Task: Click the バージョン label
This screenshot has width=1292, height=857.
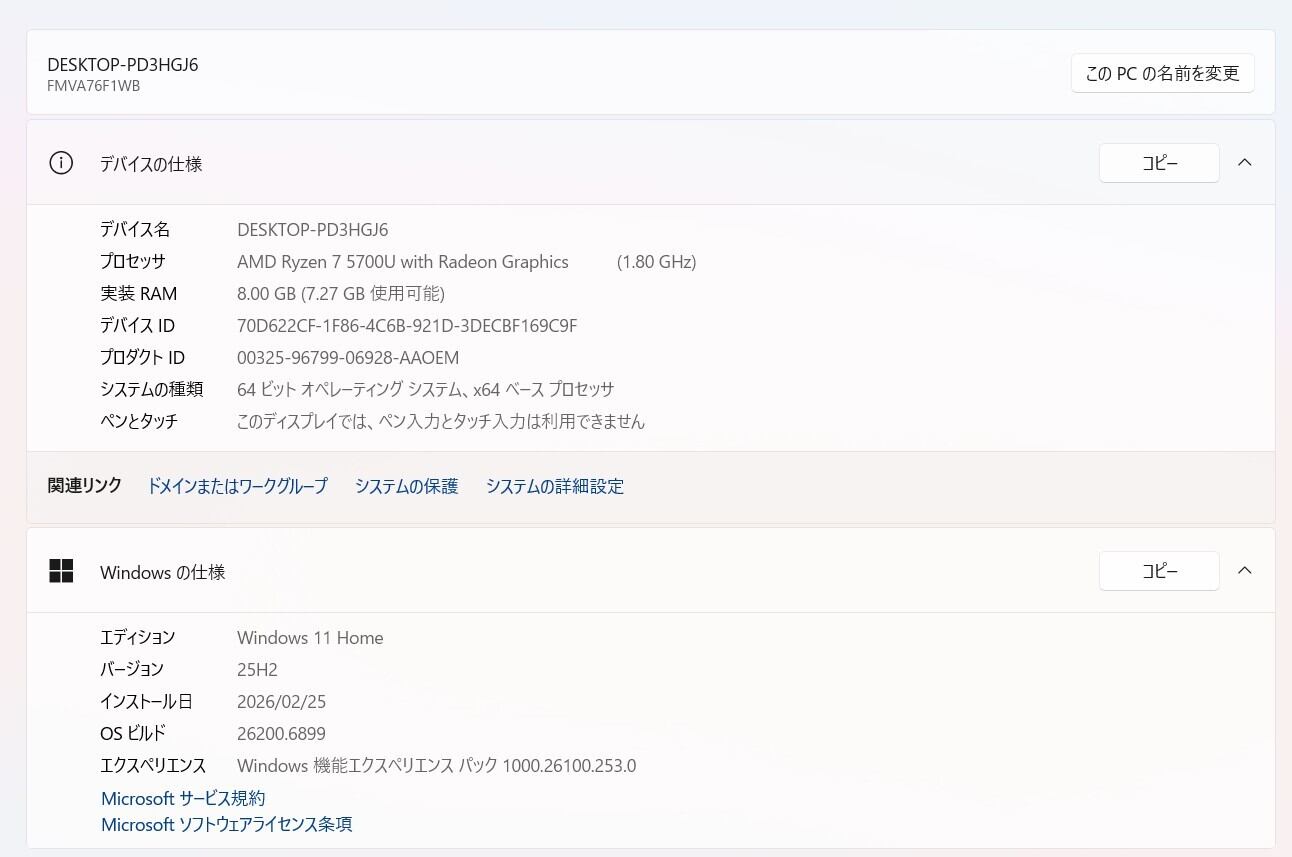Action: pos(132,670)
